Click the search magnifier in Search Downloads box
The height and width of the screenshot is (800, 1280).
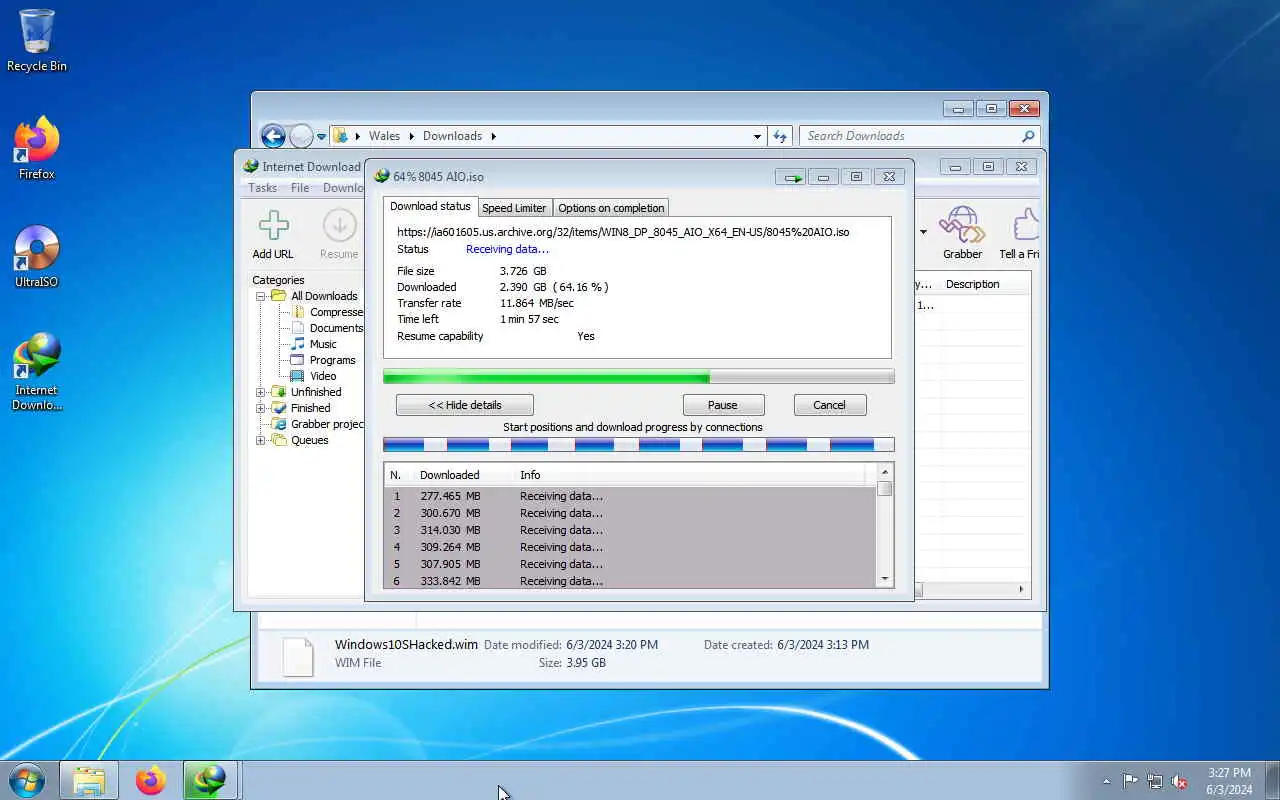(1028, 136)
